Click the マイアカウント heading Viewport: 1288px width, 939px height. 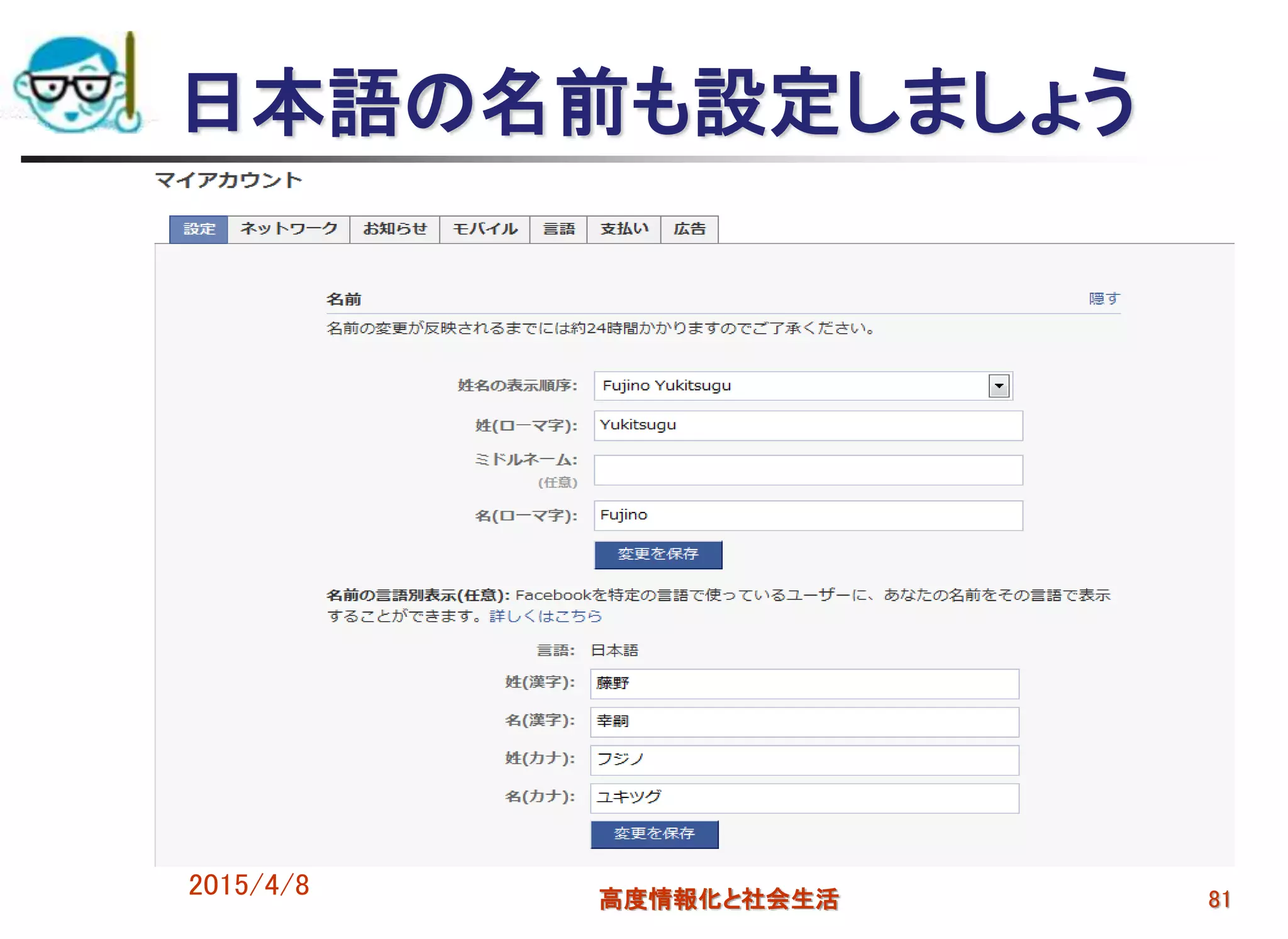[229, 180]
